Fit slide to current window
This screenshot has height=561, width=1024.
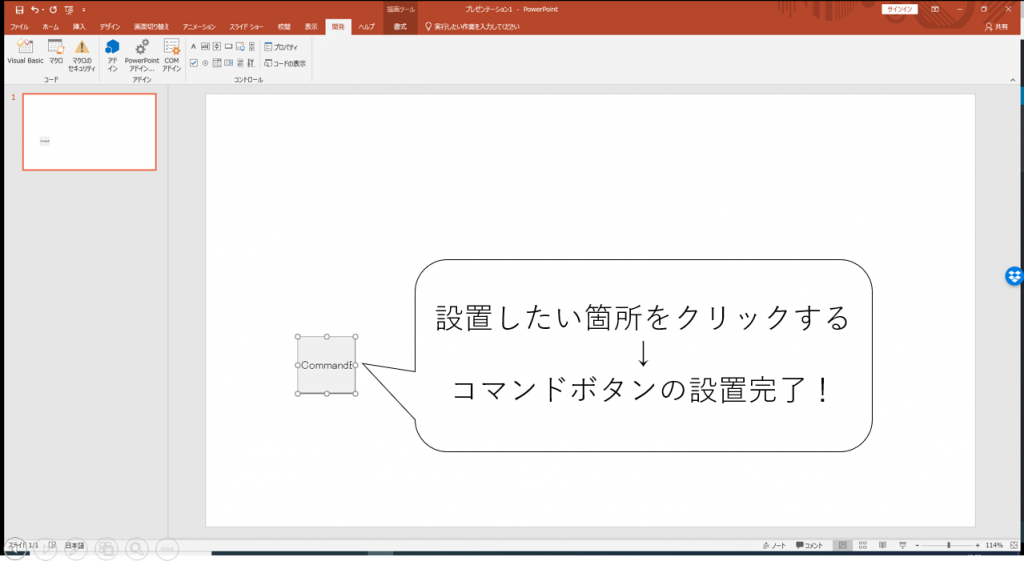click(x=1014, y=545)
